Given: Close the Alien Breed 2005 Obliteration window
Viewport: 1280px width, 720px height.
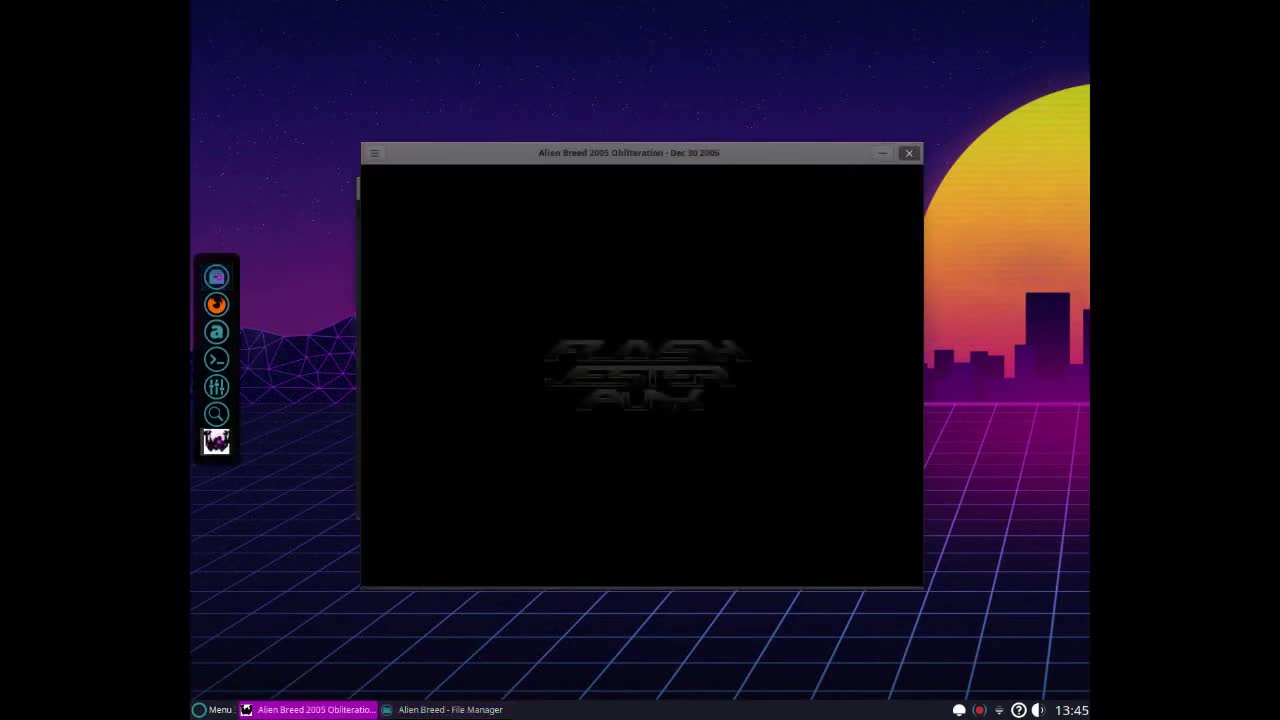Looking at the screenshot, I should coord(908,153).
